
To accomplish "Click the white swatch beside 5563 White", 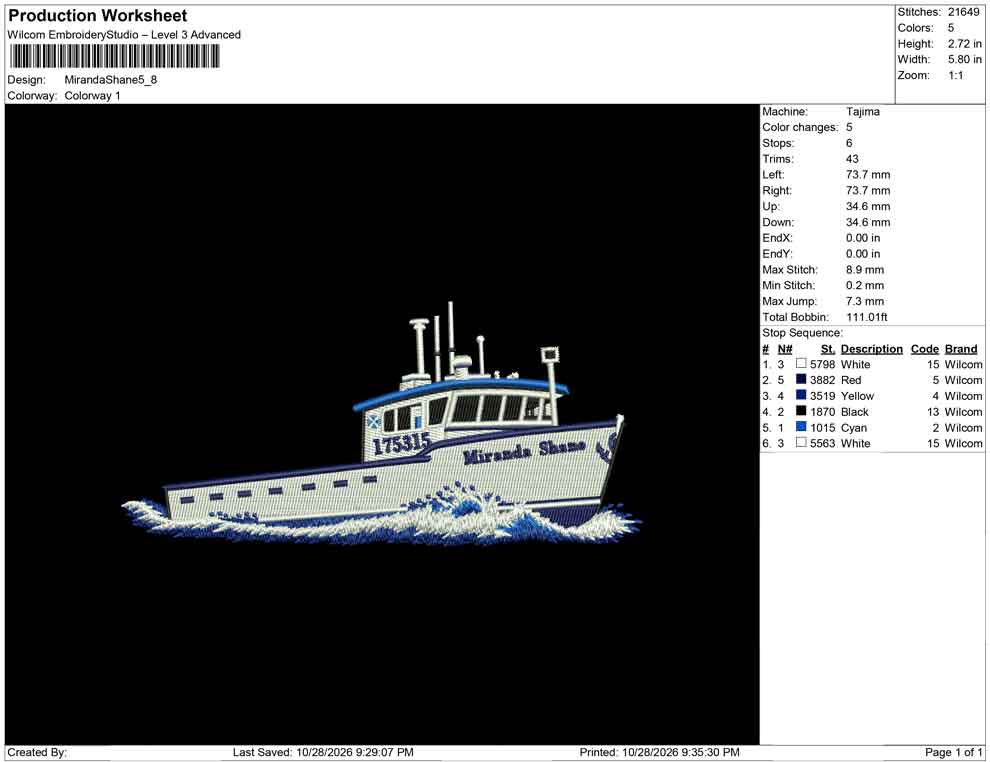I will point(801,443).
